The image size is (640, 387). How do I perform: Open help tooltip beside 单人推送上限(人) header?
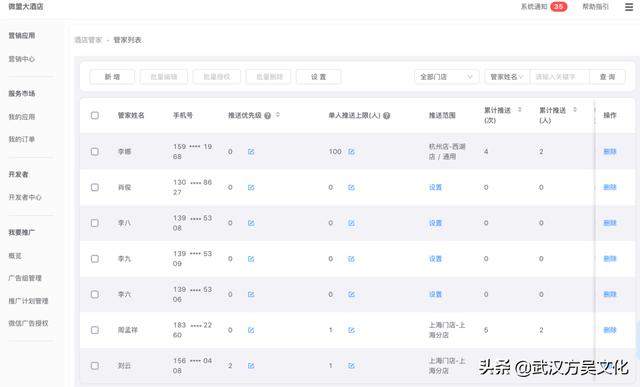(x=387, y=116)
